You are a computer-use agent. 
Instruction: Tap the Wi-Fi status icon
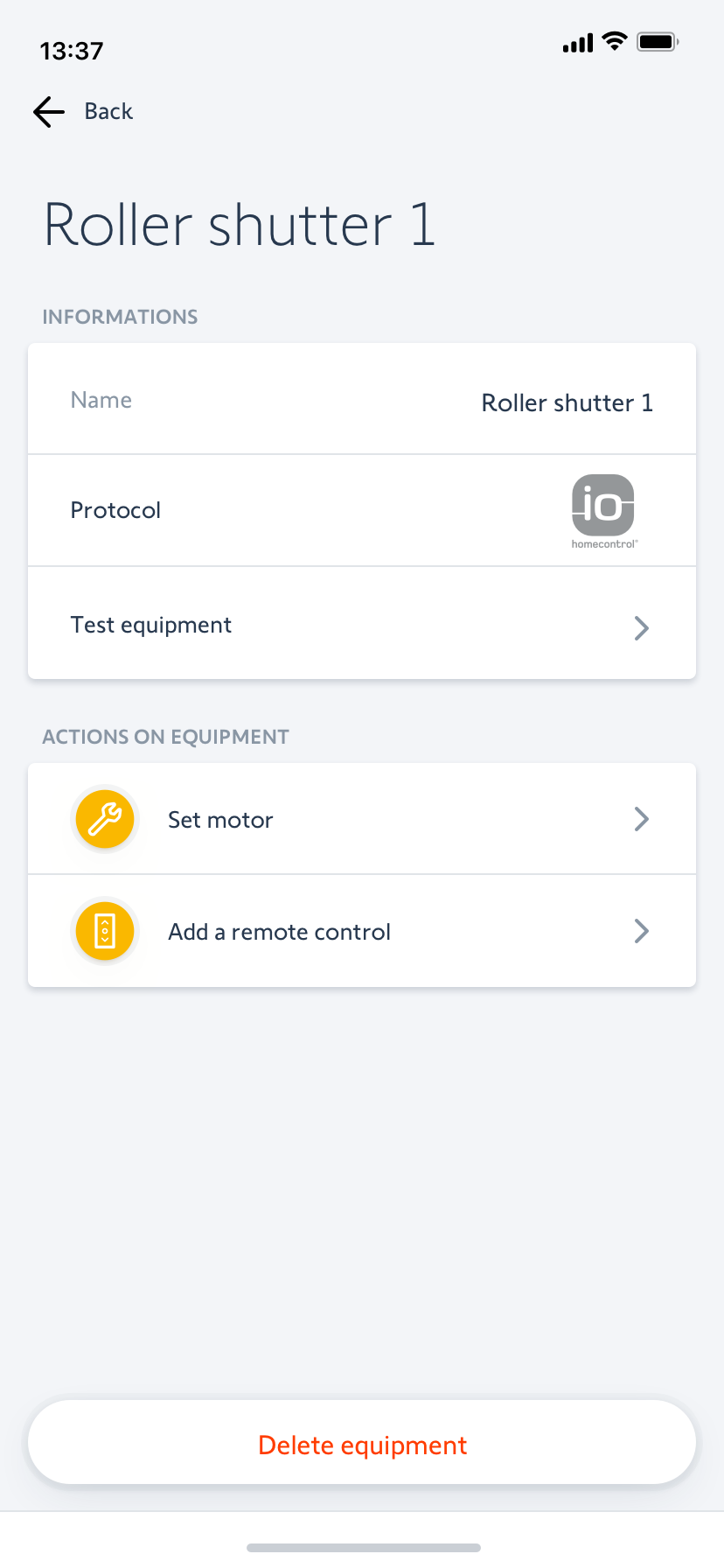(616, 41)
